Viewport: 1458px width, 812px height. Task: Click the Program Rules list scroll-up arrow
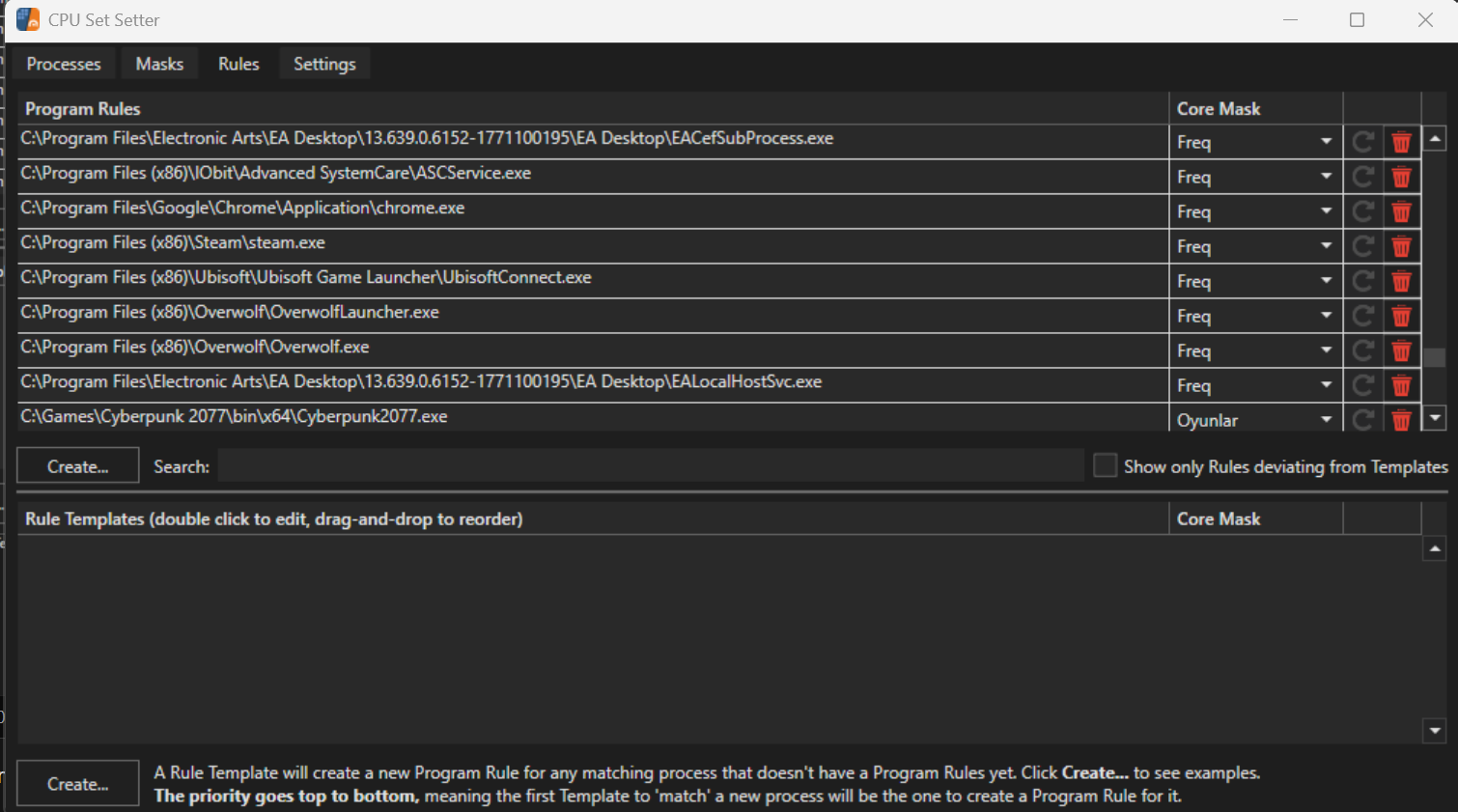click(1435, 139)
